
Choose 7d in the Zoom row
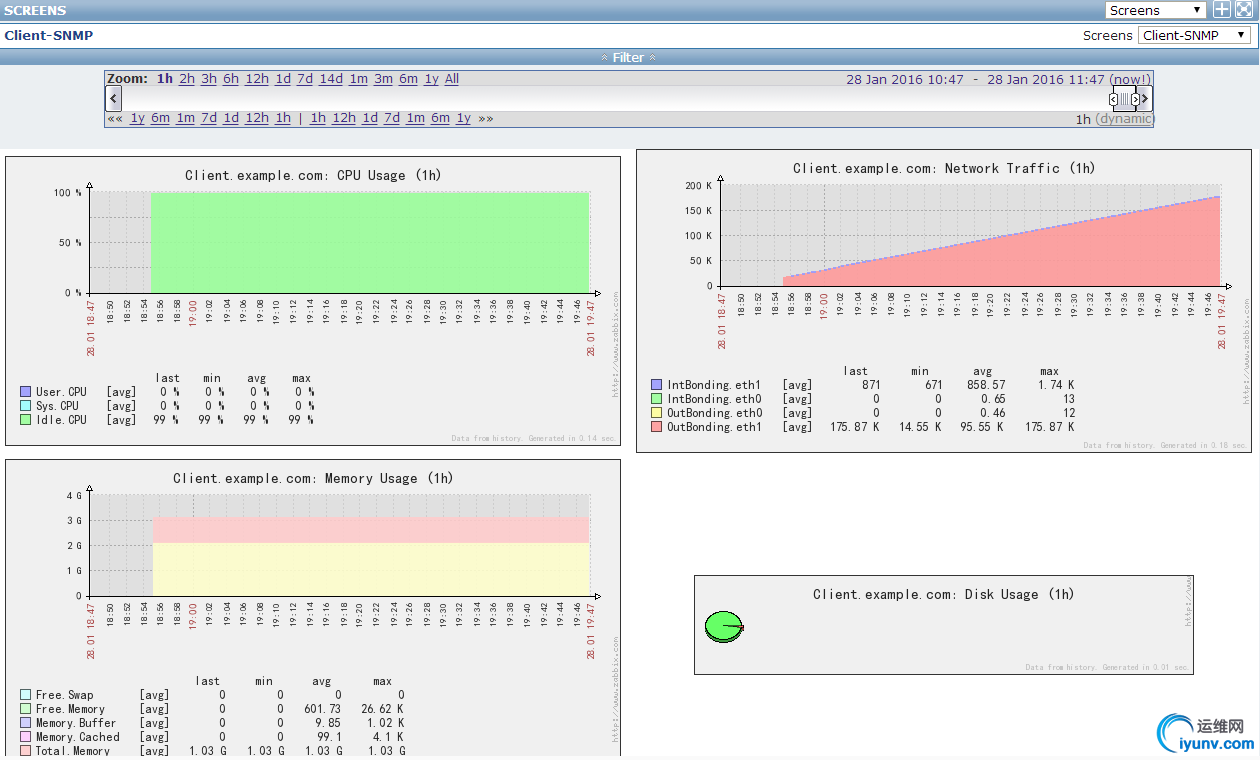click(305, 79)
